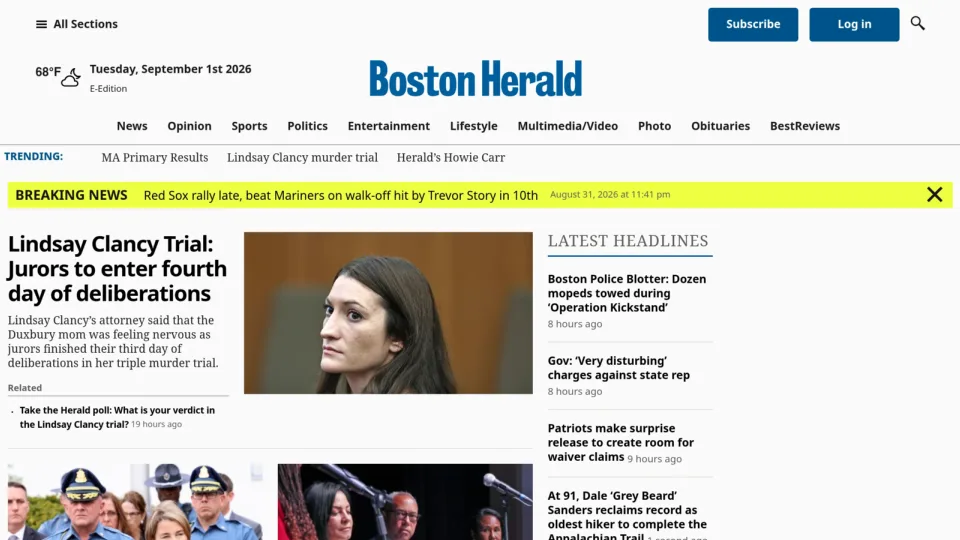Click the police officers photo thumbnail
The image size is (960, 540).
pos(135,502)
